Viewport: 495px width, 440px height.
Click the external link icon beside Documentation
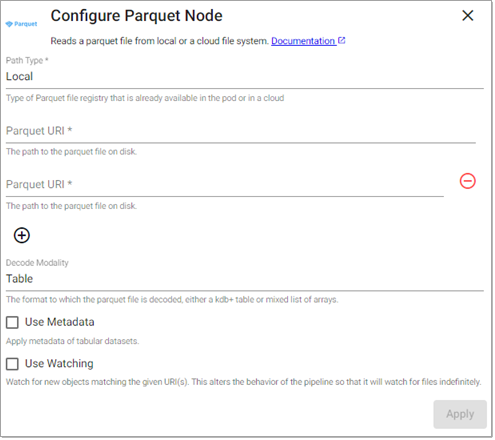coord(342,40)
